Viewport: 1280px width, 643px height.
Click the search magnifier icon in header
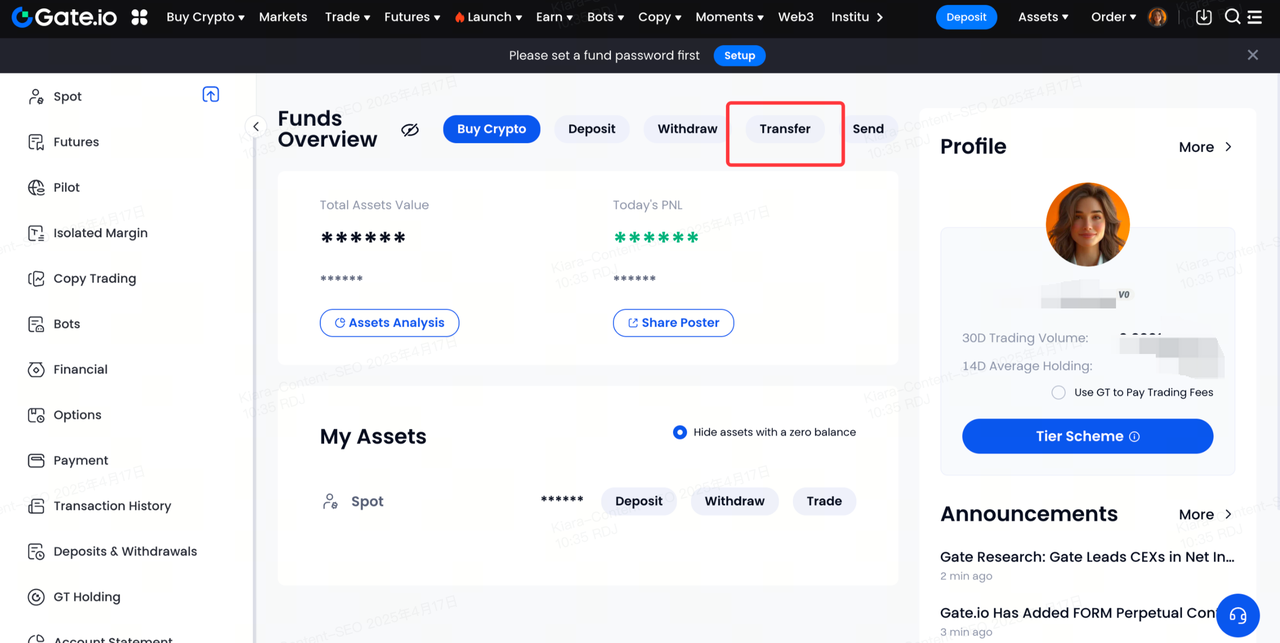(1232, 17)
